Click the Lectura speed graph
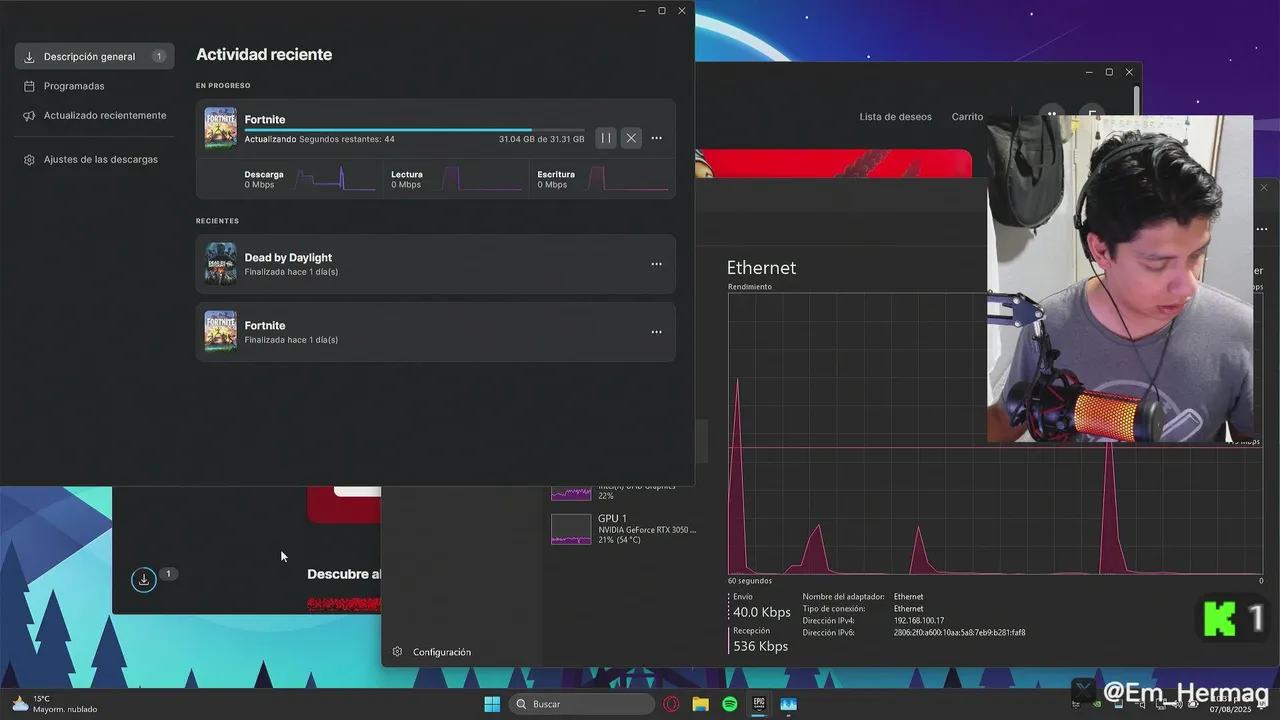The width and height of the screenshot is (1280, 720). (482, 179)
